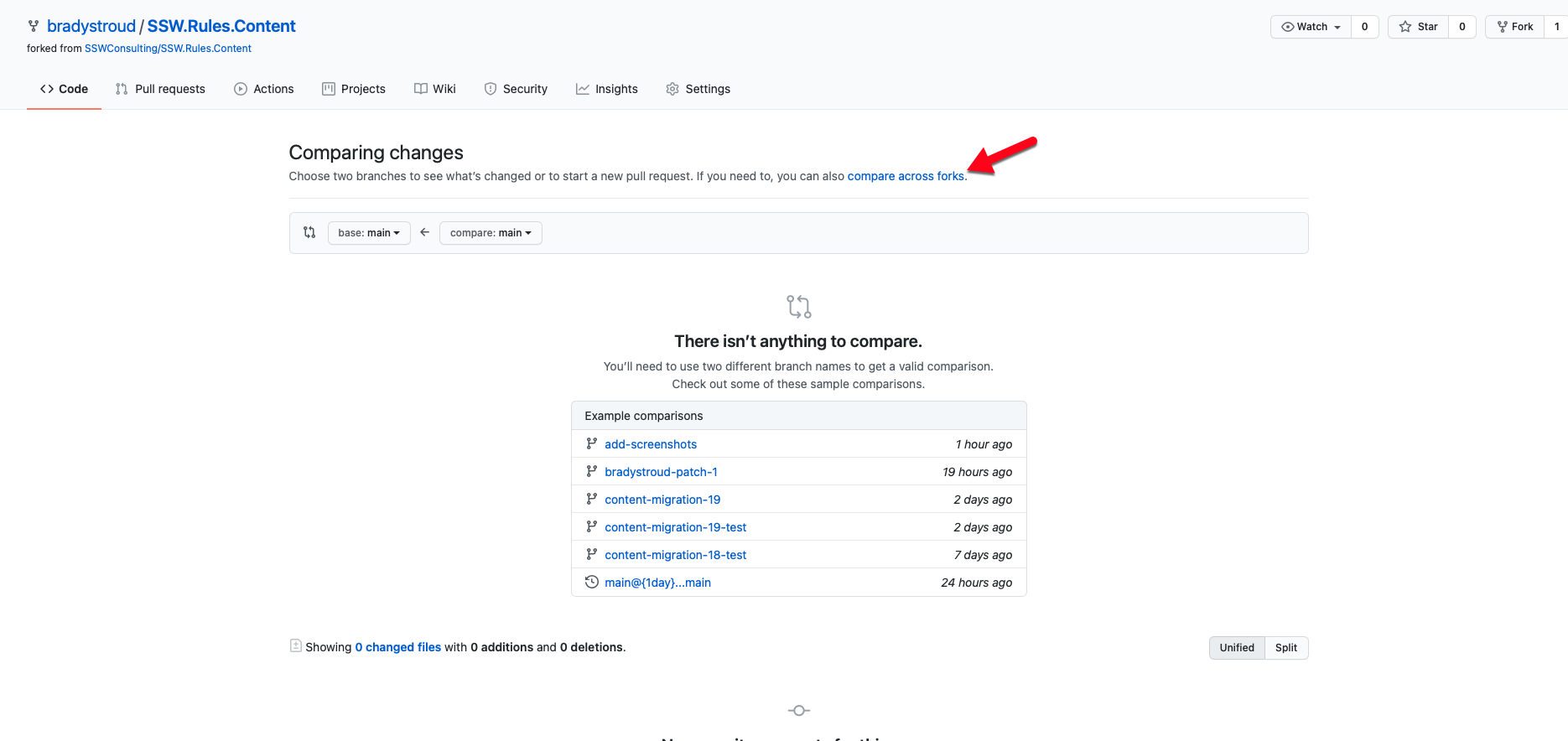Image resolution: width=1568 pixels, height=741 pixels.
Task: Click the '19 hours ago' timestamp
Action: [977, 472]
